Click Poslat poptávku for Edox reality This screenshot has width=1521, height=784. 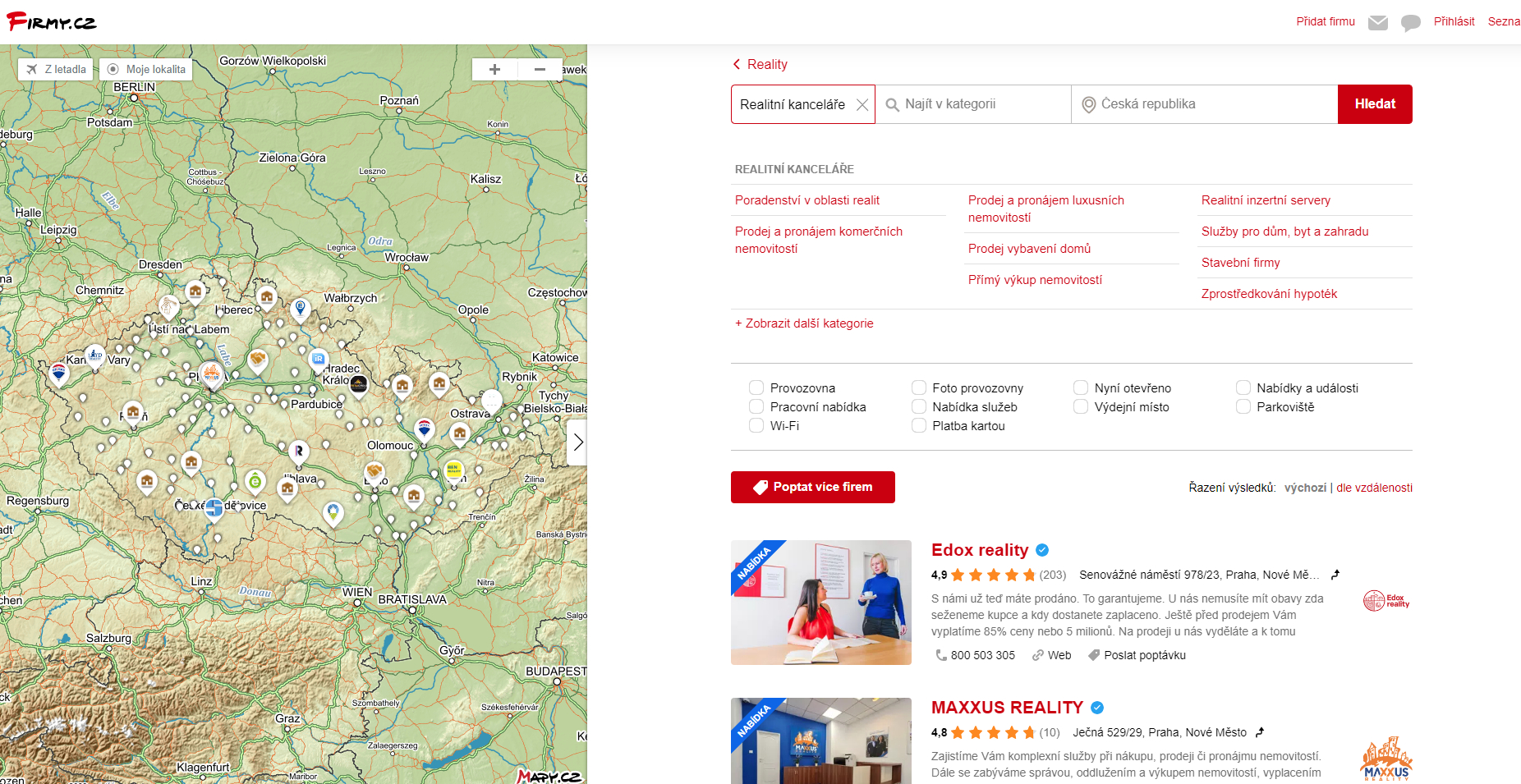[1137, 655]
